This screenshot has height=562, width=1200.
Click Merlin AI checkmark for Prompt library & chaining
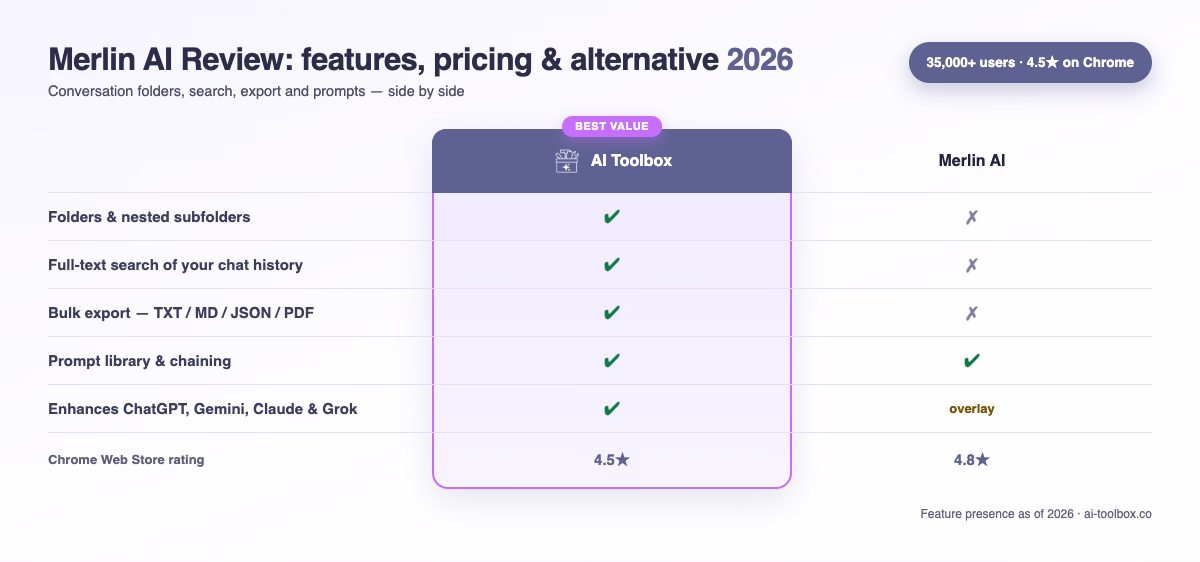tap(972, 361)
